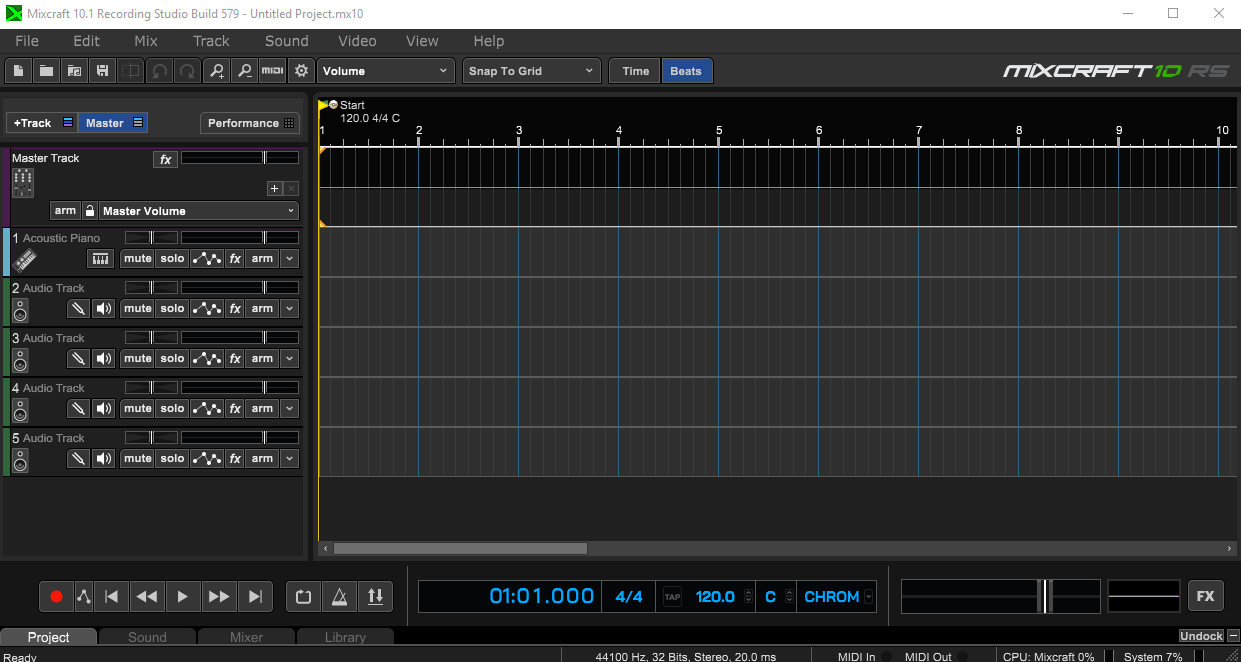The height and width of the screenshot is (662, 1241).
Task: Expand the track 2 arm dropdown arrow
Action: (290, 309)
